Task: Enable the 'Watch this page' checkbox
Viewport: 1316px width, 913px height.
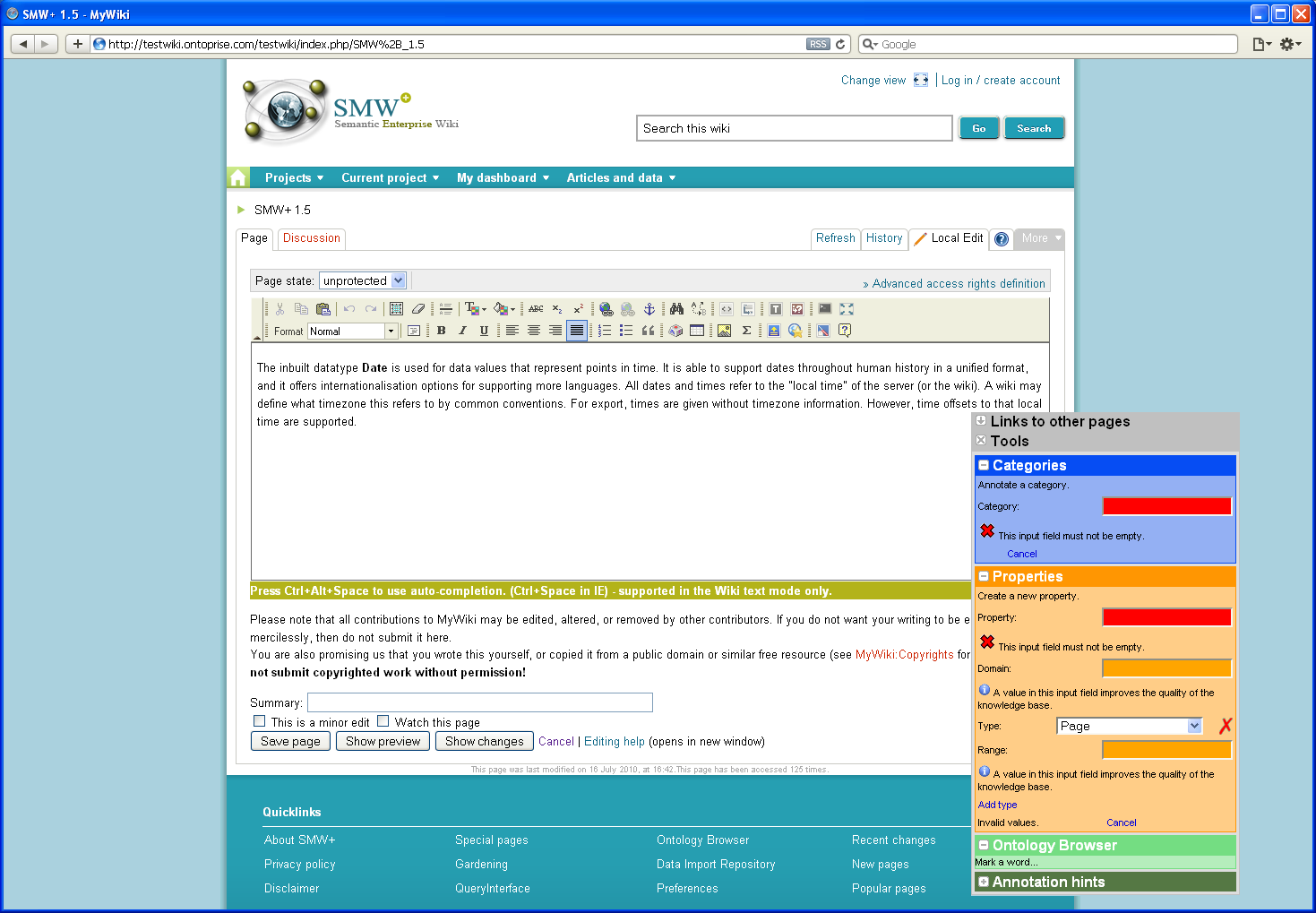Action: click(383, 721)
